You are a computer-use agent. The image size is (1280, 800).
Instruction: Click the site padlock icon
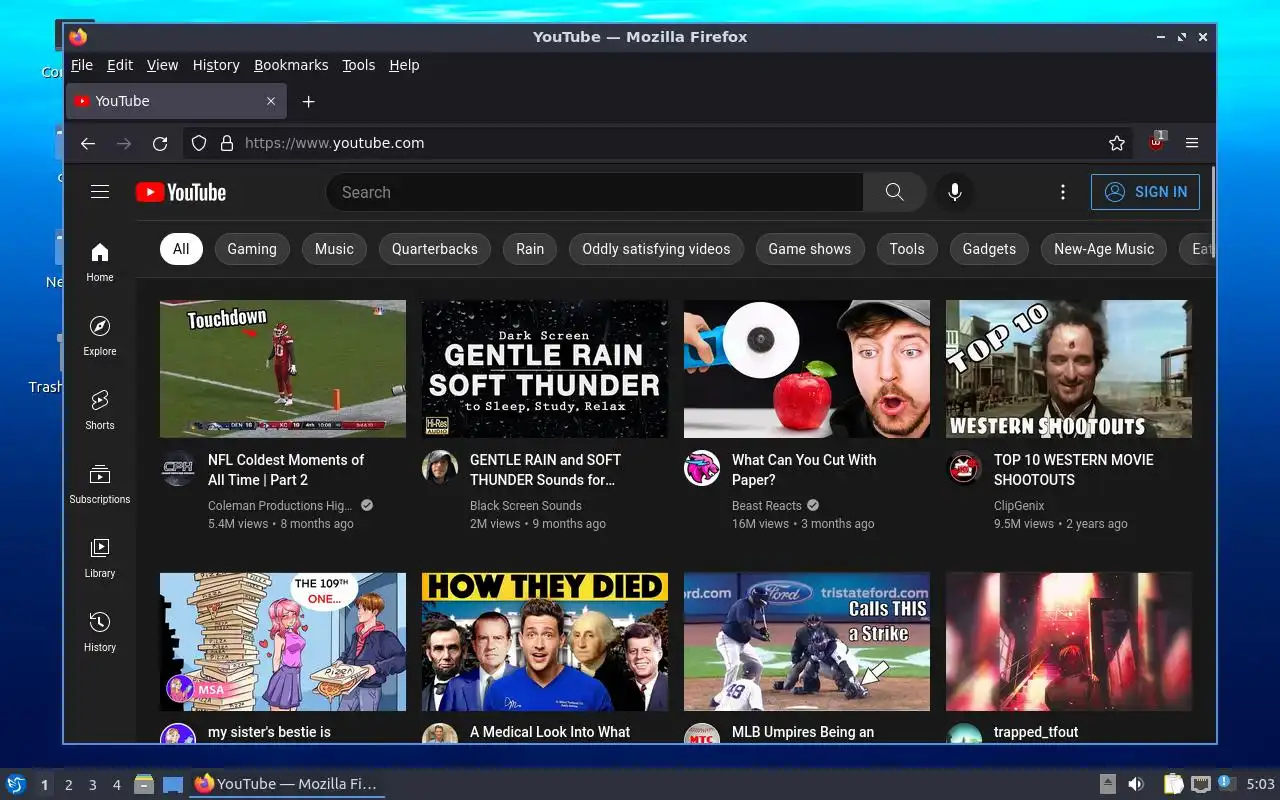point(227,143)
